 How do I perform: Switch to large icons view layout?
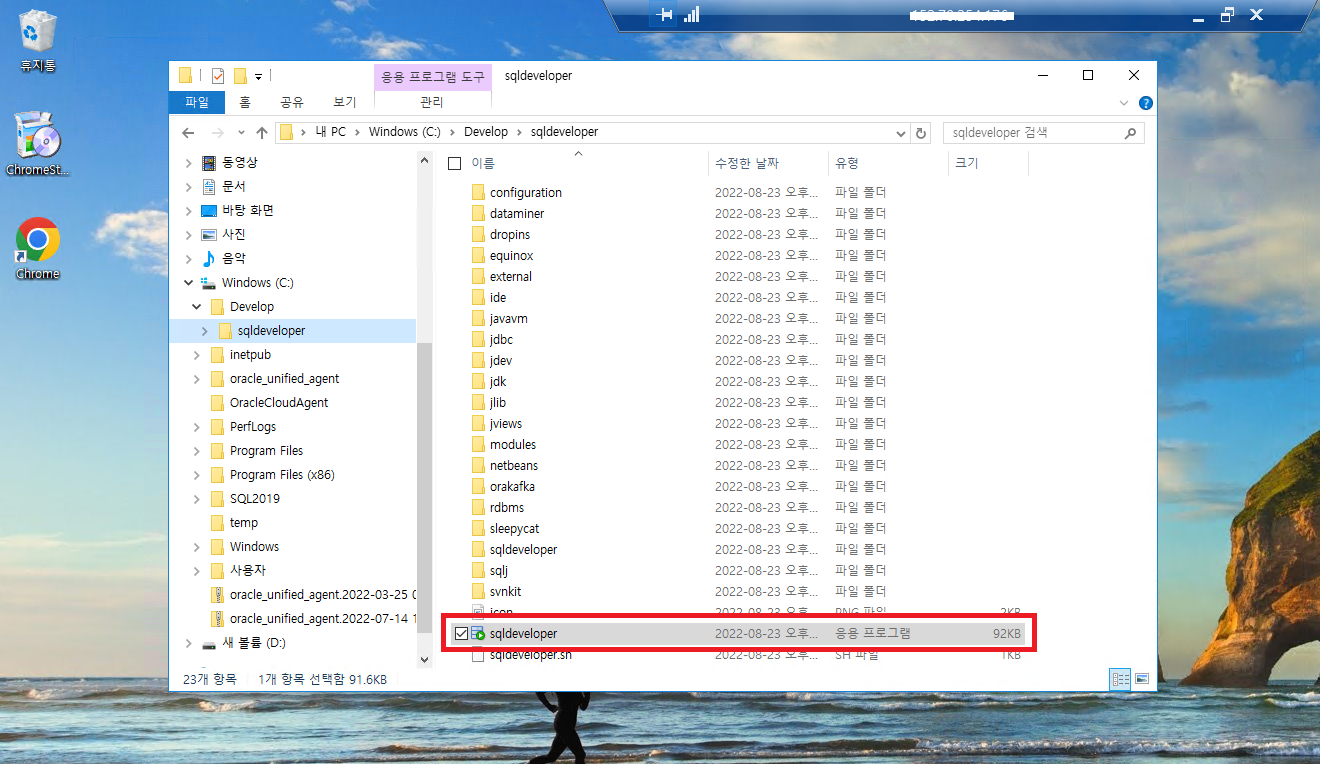click(1141, 679)
